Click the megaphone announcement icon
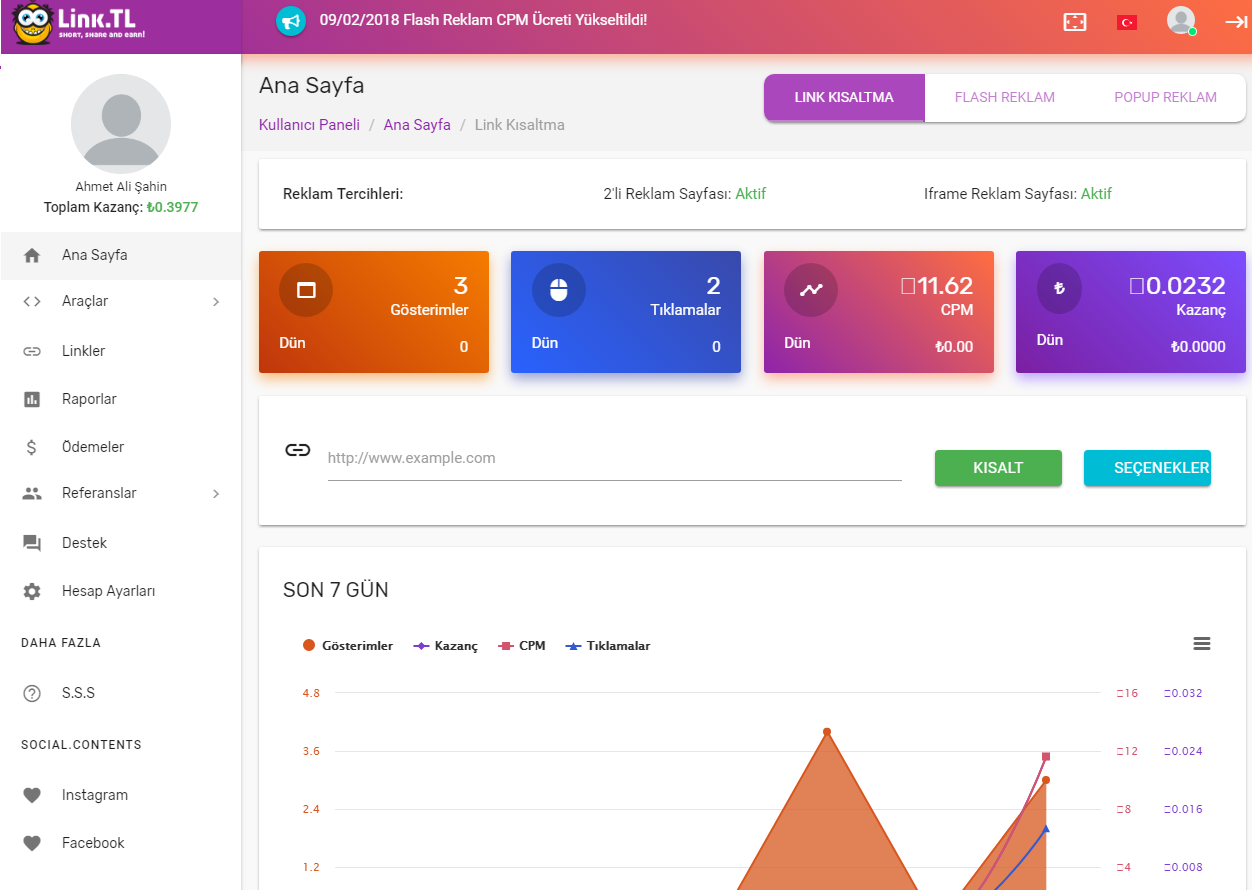1252x896 pixels. [x=290, y=21]
